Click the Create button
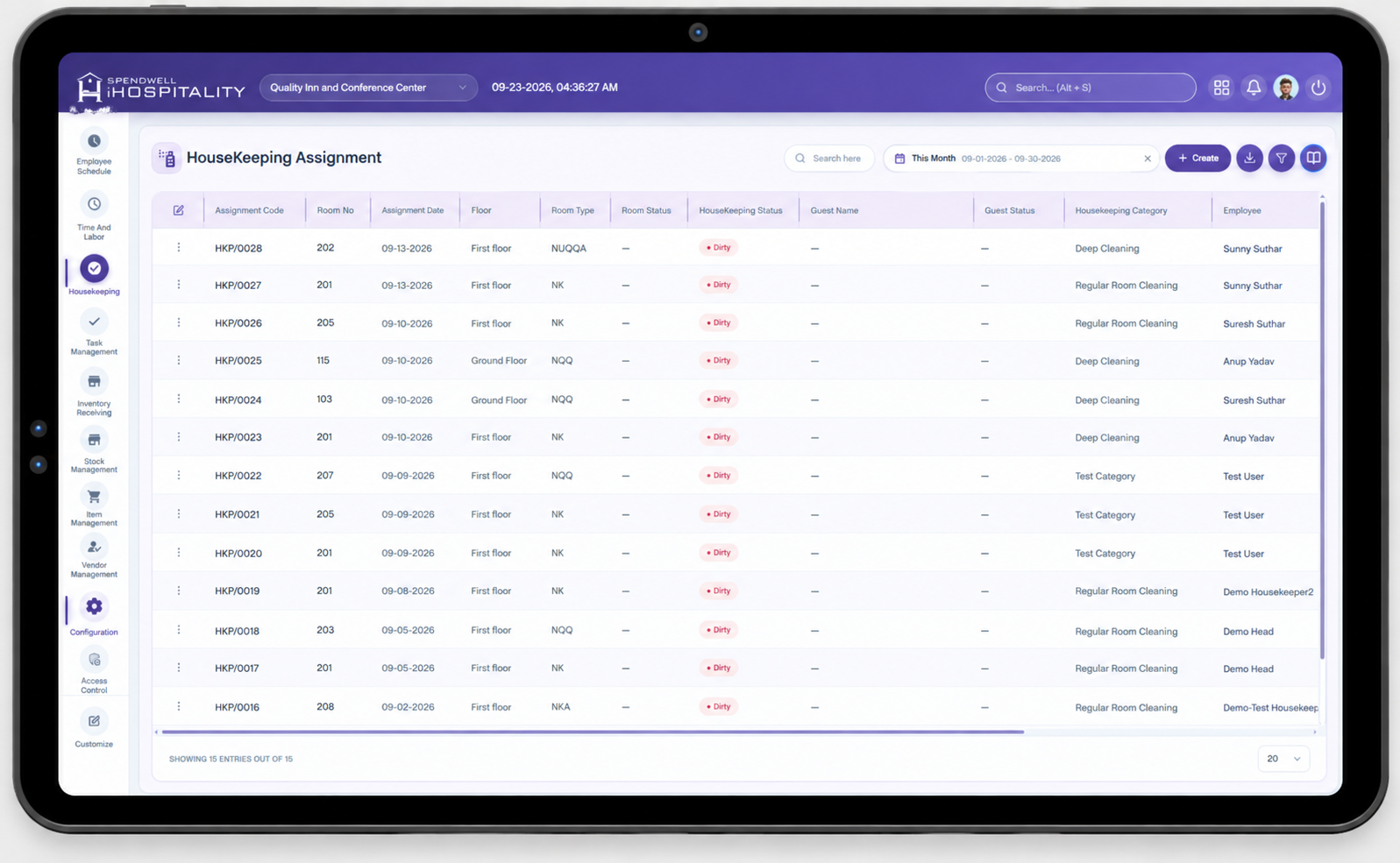Image resolution: width=1400 pixels, height=863 pixels. click(1197, 159)
